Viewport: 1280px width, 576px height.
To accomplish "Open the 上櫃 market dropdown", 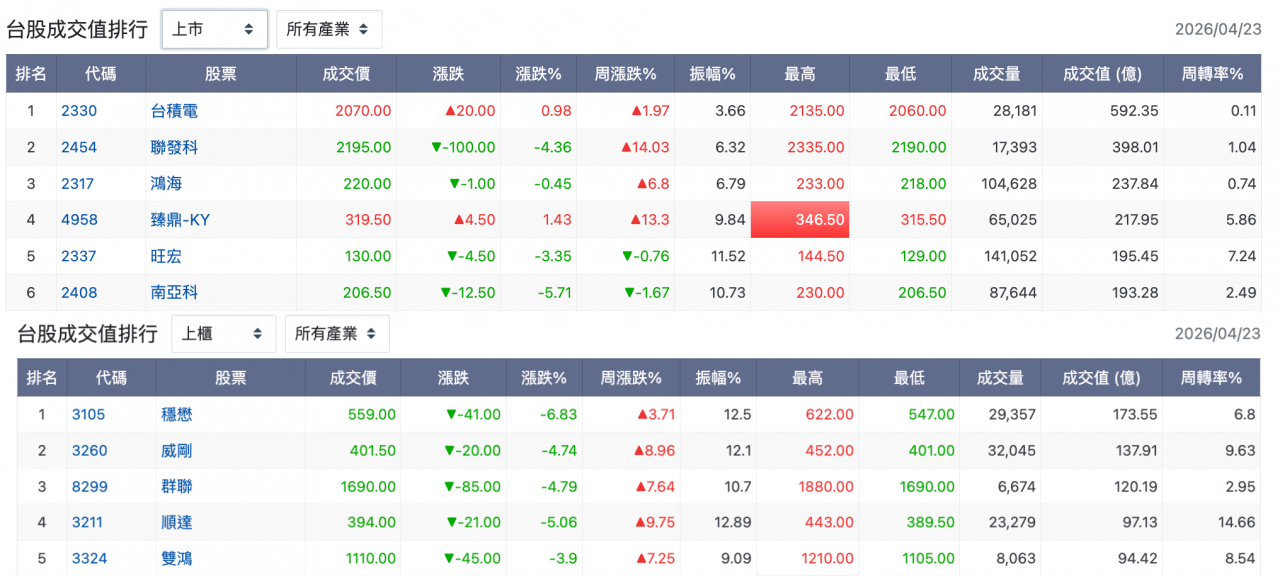I will point(223,334).
